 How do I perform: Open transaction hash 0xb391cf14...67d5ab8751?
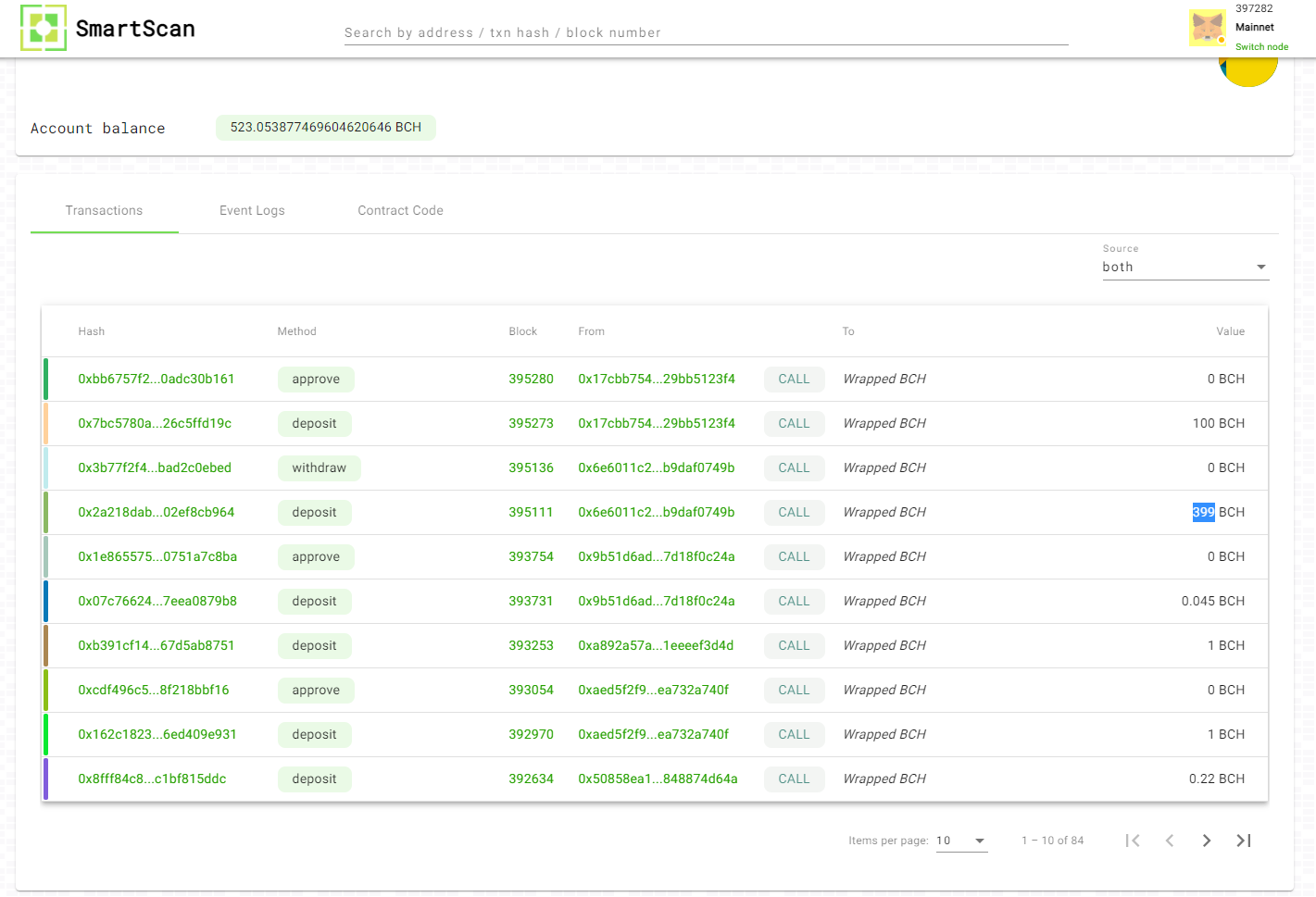[157, 646]
